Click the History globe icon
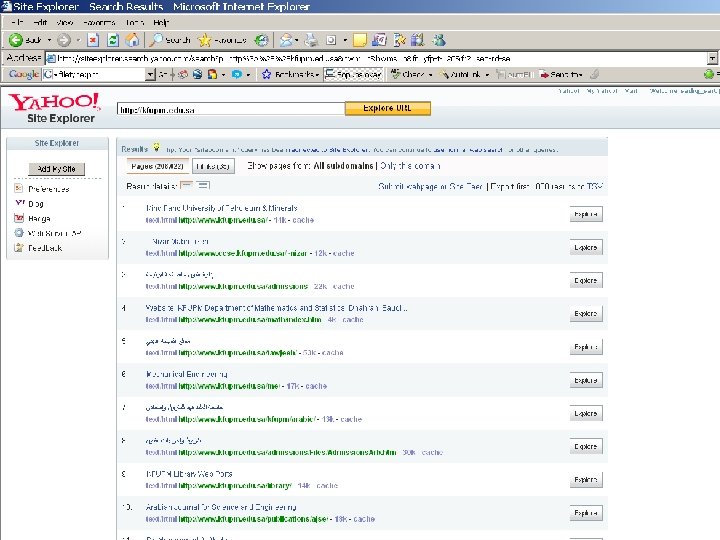The image size is (720, 540). 262,40
